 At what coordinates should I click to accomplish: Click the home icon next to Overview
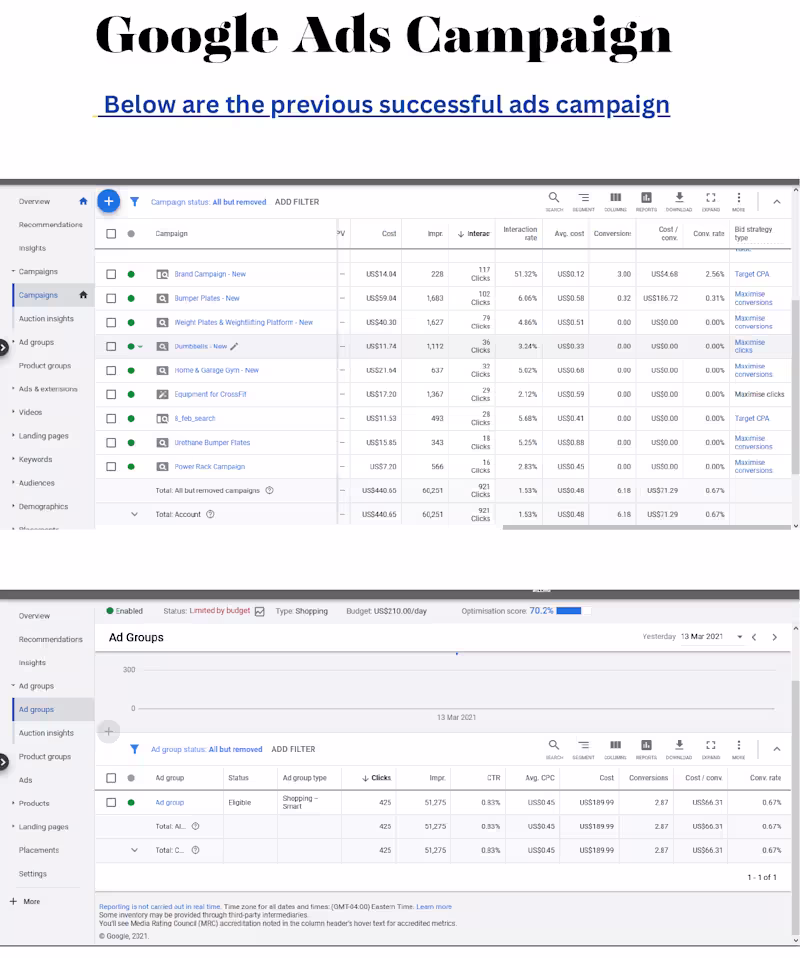(83, 201)
